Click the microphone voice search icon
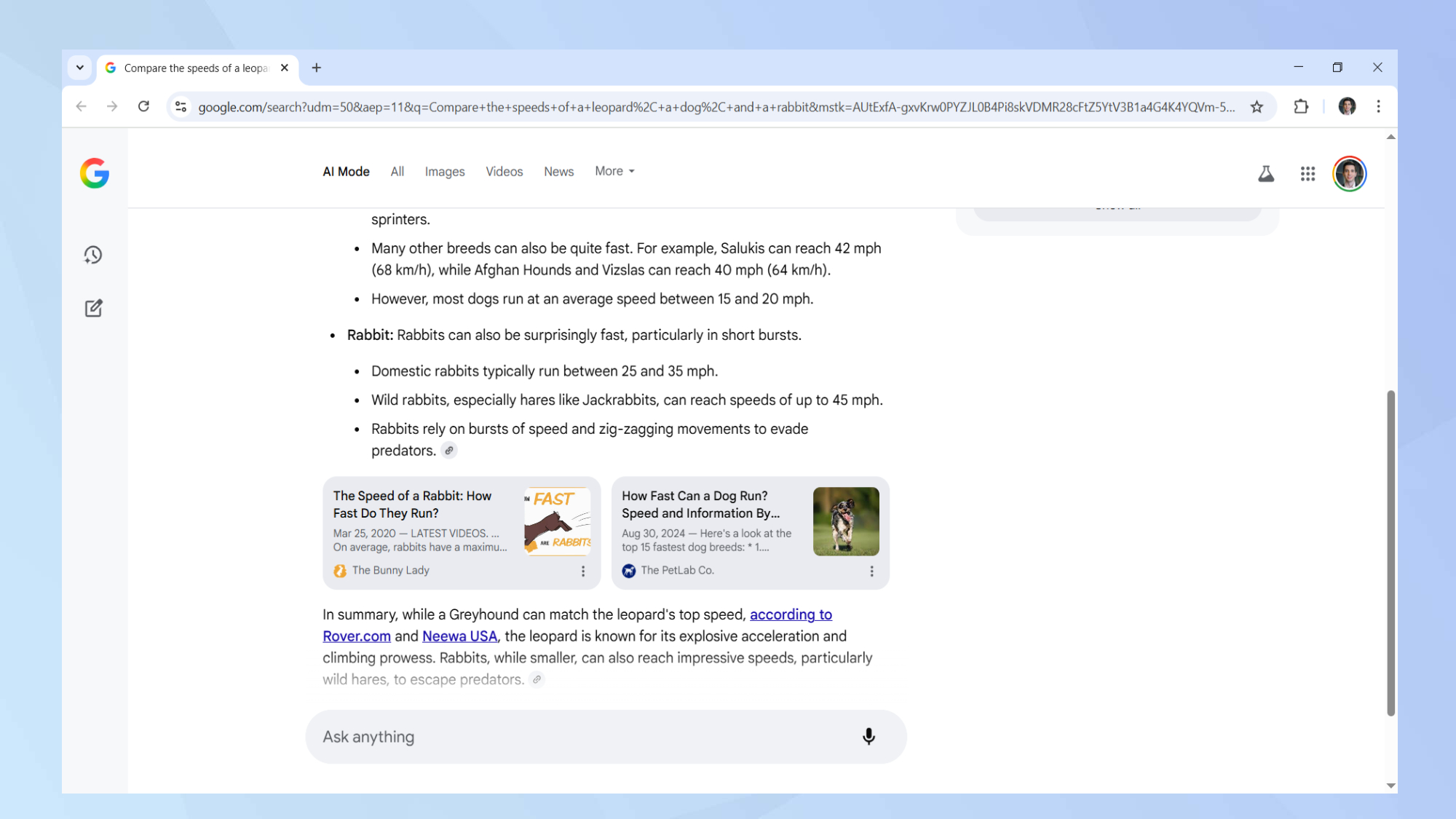1456x819 pixels. (x=869, y=737)
